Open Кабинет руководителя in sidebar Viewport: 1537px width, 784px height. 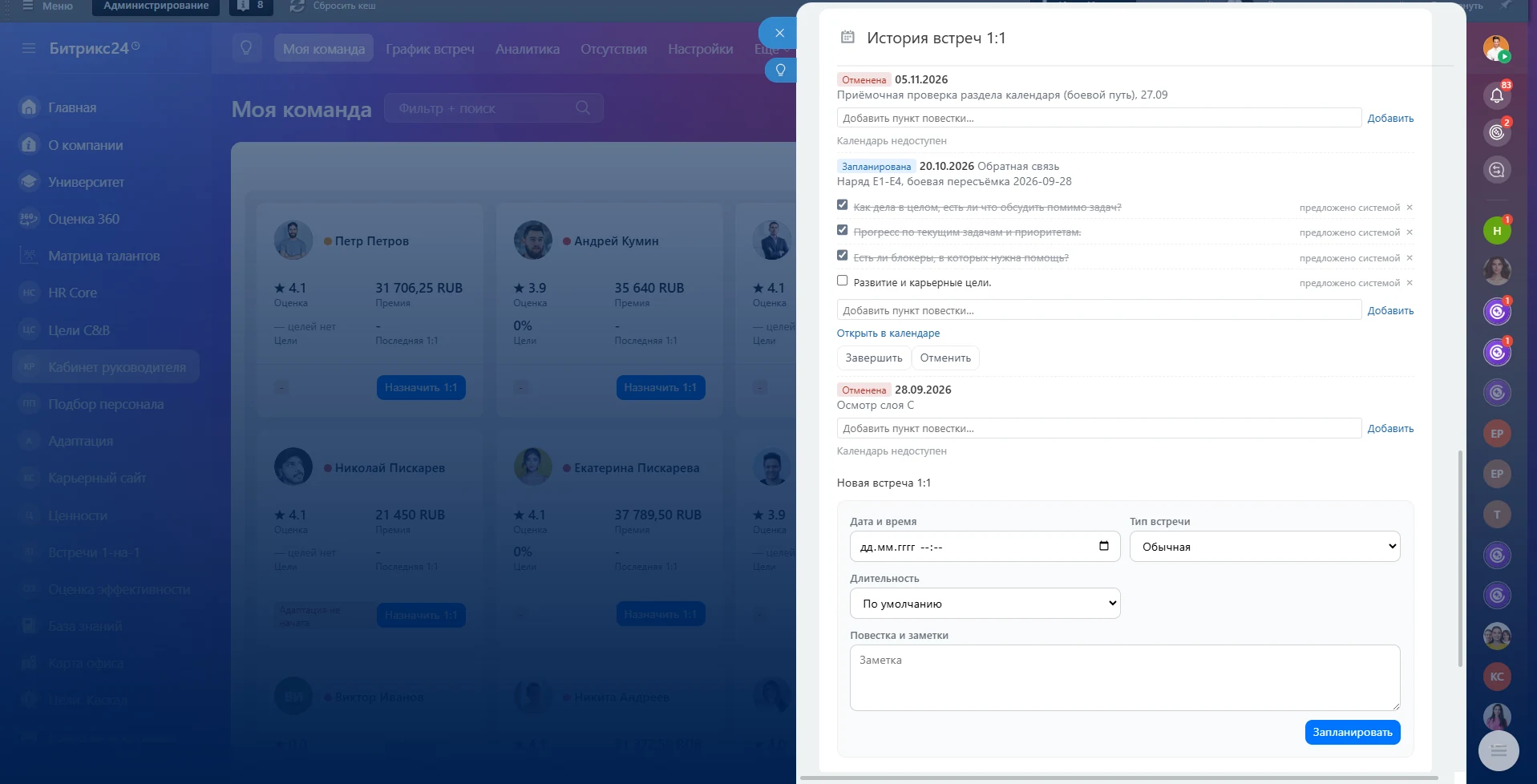[106, 366]
